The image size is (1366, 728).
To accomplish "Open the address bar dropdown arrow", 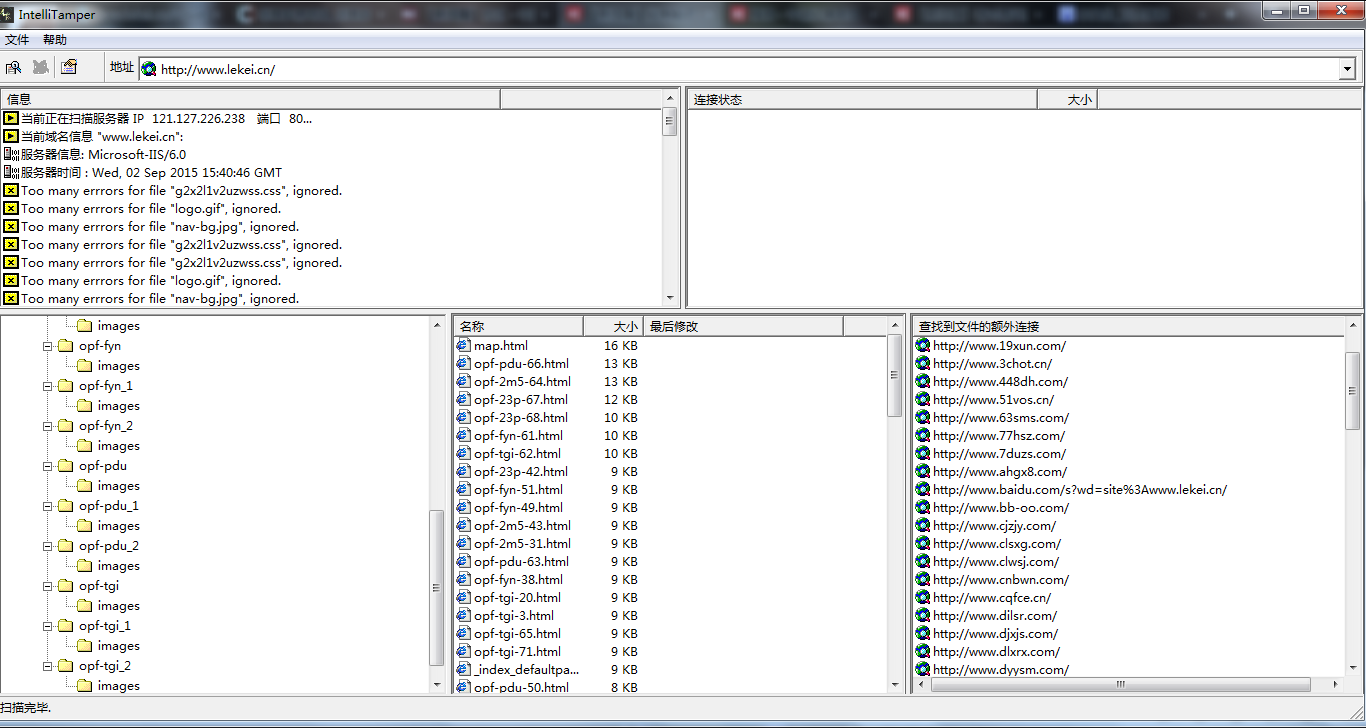I will [1347, 69].
